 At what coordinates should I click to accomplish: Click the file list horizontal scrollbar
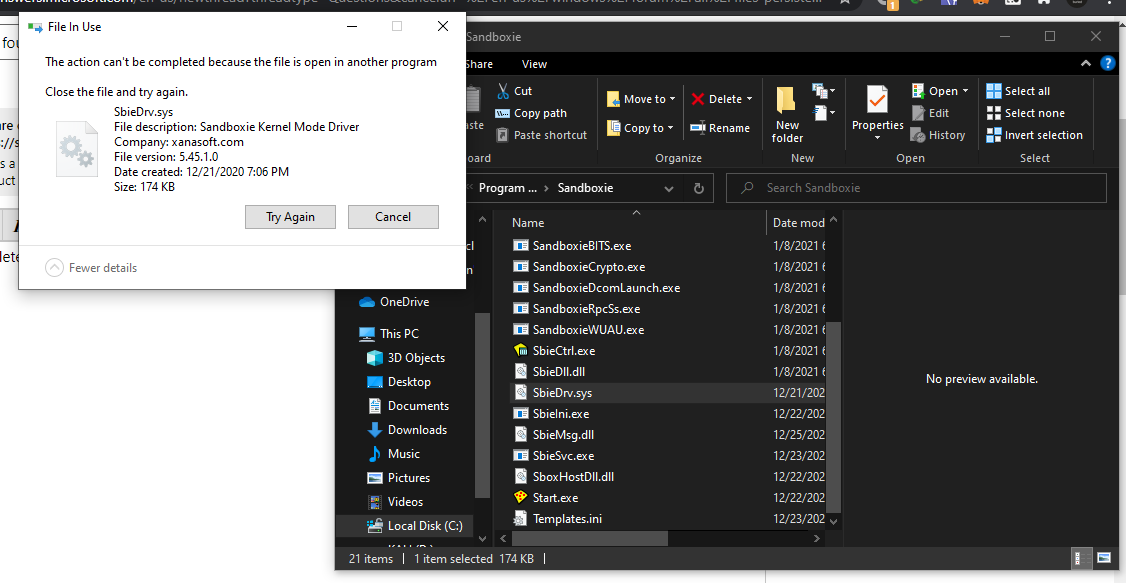pyautogui.click(x=590, y=538)
